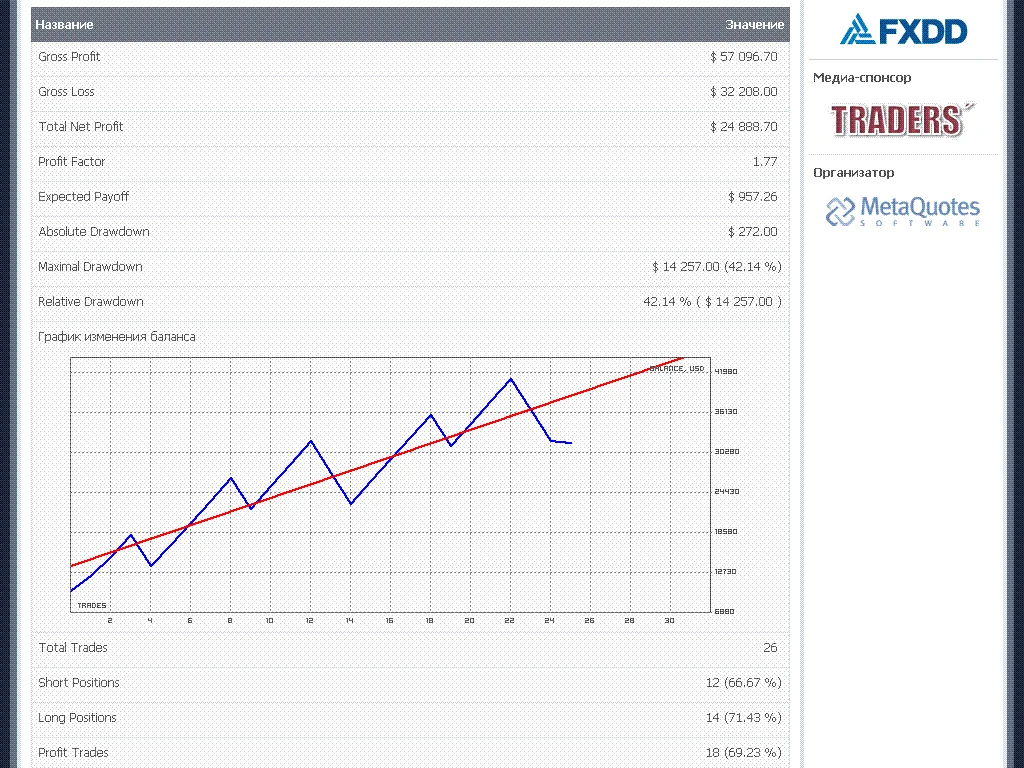The image size is (1024, 768).
Task: Select the Maximal Drawdown entry
Action: tap(90, 266)
